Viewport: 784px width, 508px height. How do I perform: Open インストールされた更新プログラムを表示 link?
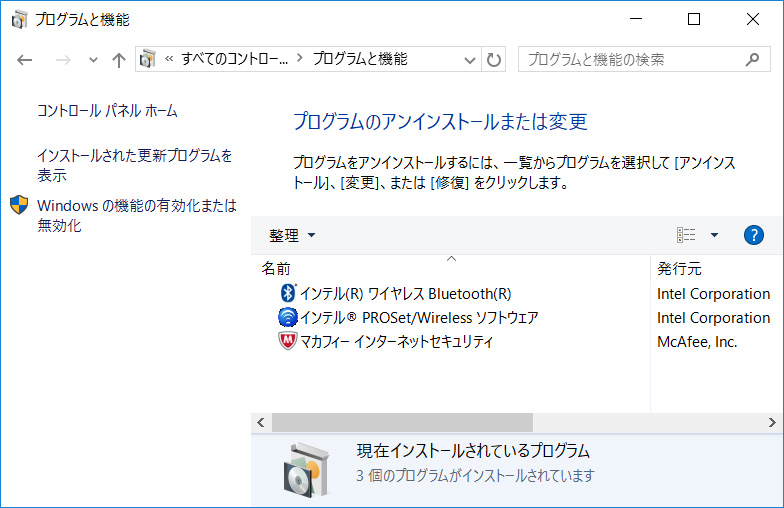(134, 165)
